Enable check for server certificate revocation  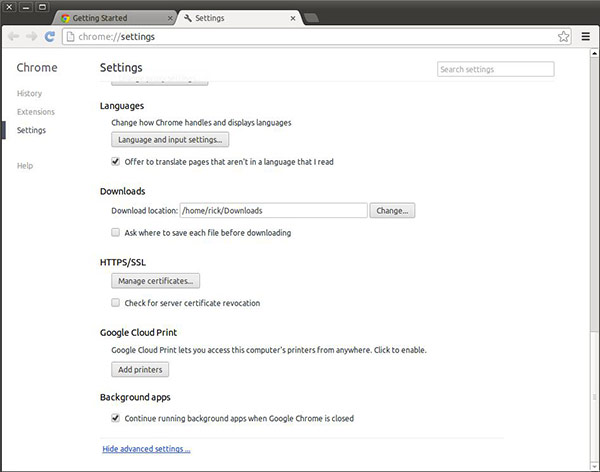click(116, 302)
